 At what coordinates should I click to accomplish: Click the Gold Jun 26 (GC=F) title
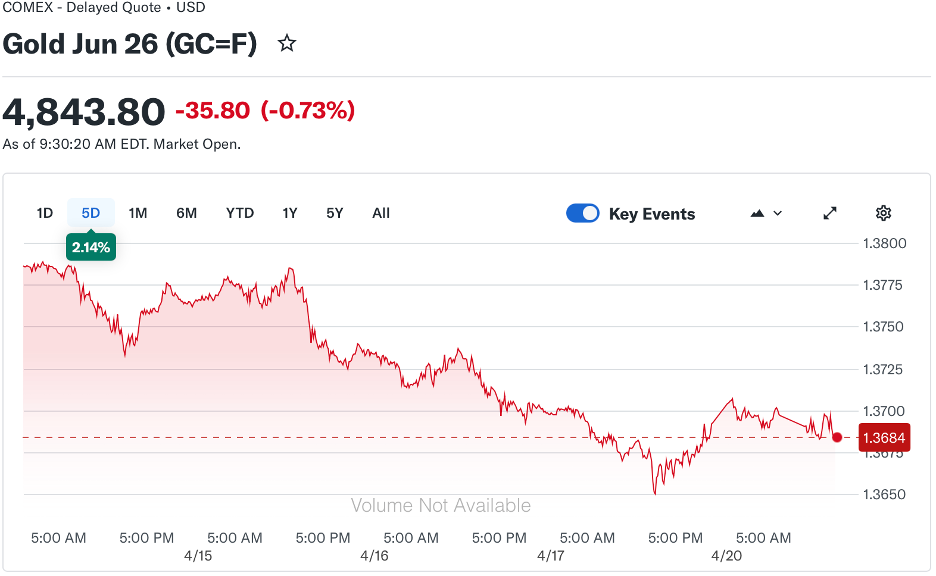click(130, 45)
